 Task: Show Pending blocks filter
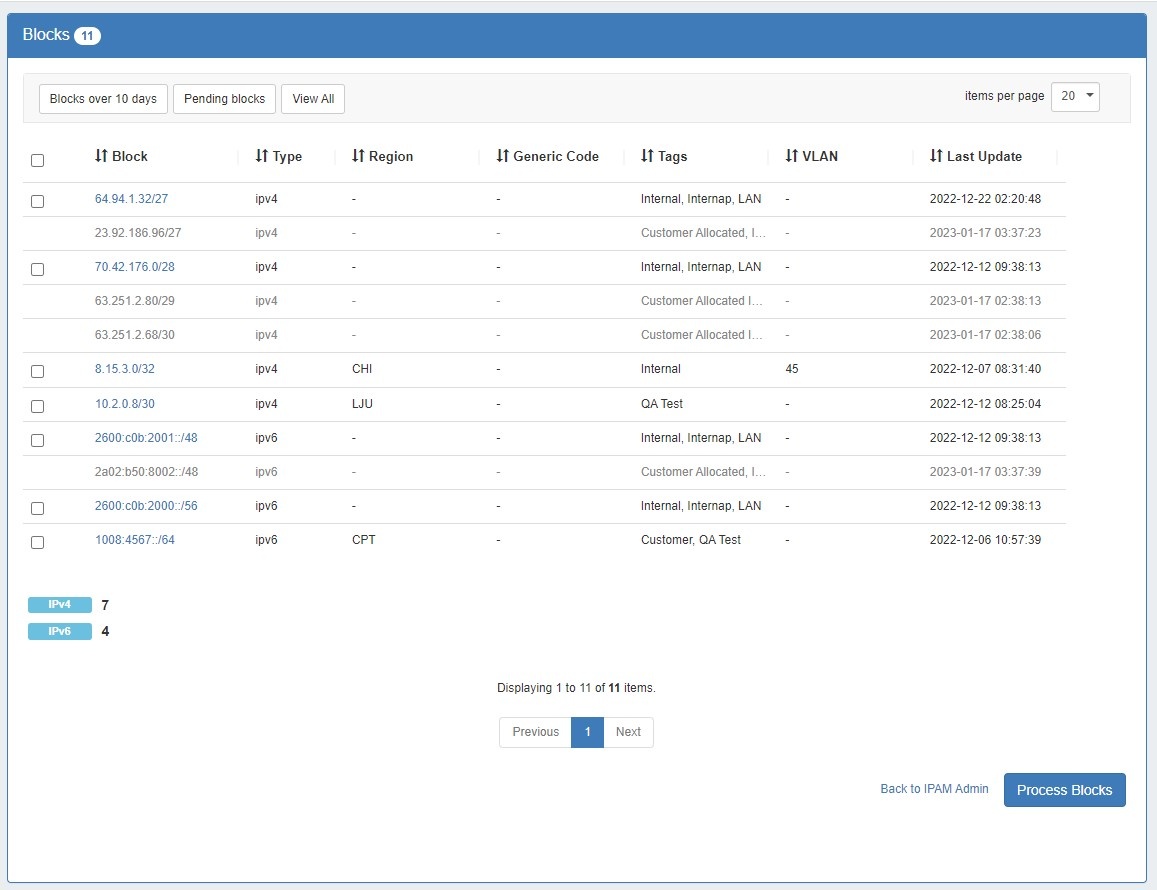pyautogui.click(x=224, y=99)
